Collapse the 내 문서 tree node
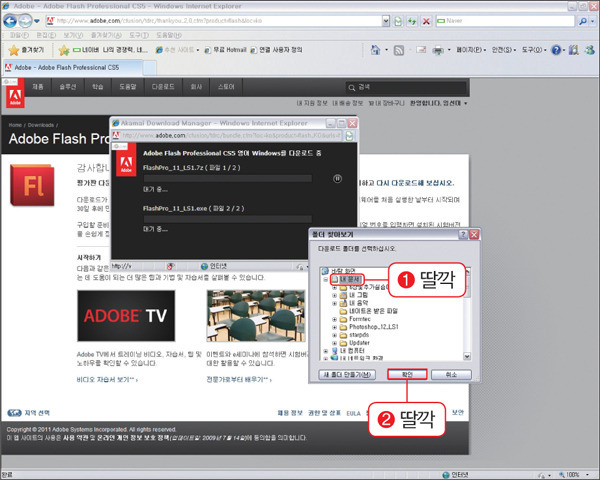 click(x=325, y=279)
